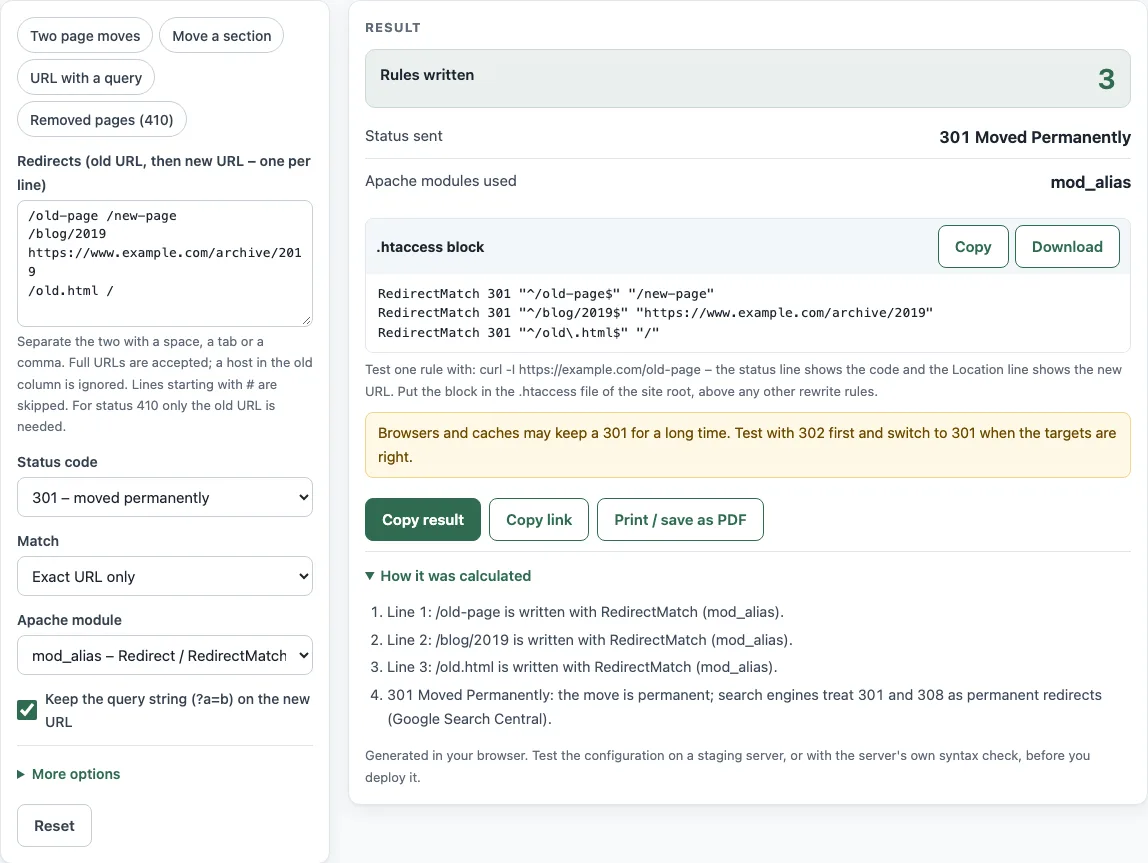The width and height of the screenshot is (1148, 863).
Task: Click the ".htaccess block" heading
Action: point(430,247)
